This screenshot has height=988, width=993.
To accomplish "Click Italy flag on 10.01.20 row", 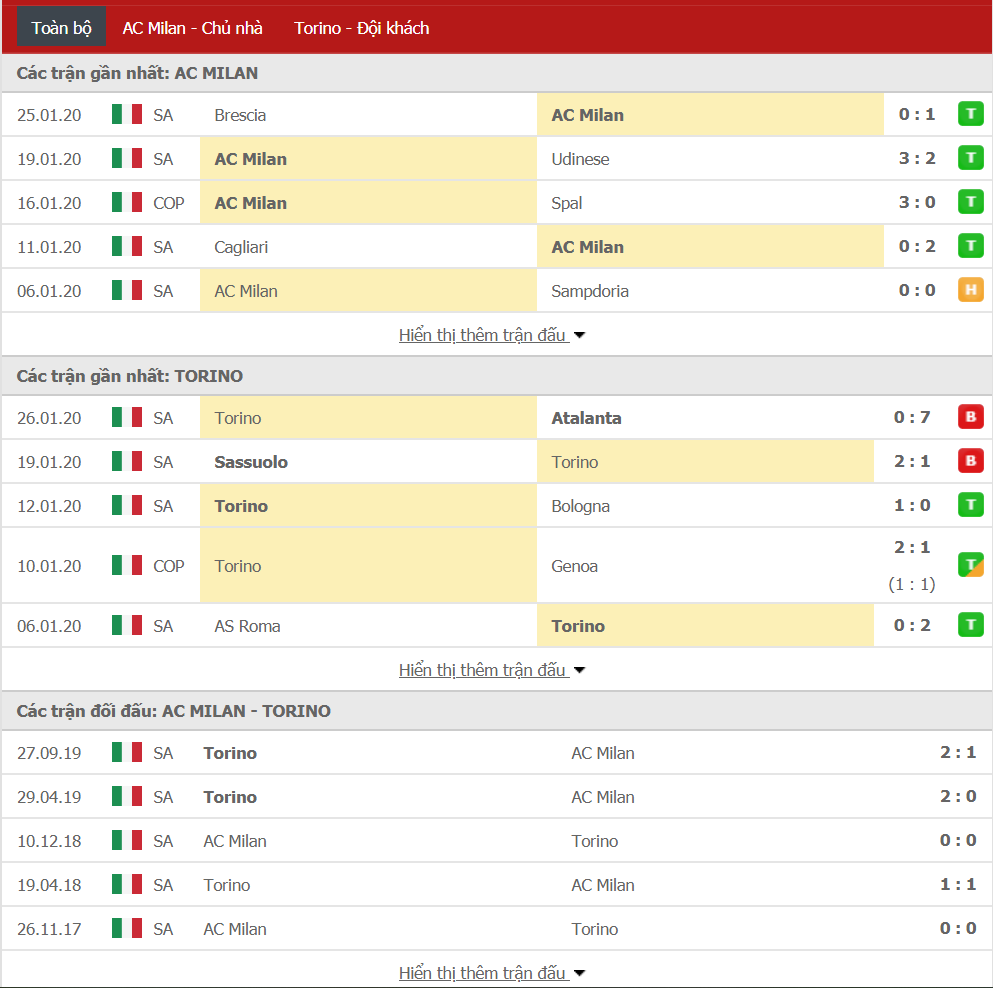I will coord(127,565).
